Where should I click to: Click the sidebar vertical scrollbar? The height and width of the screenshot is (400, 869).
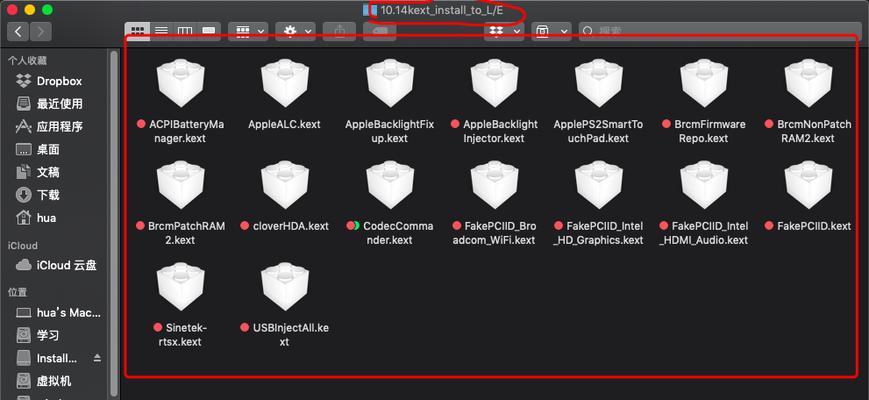(x=114, y=222)
